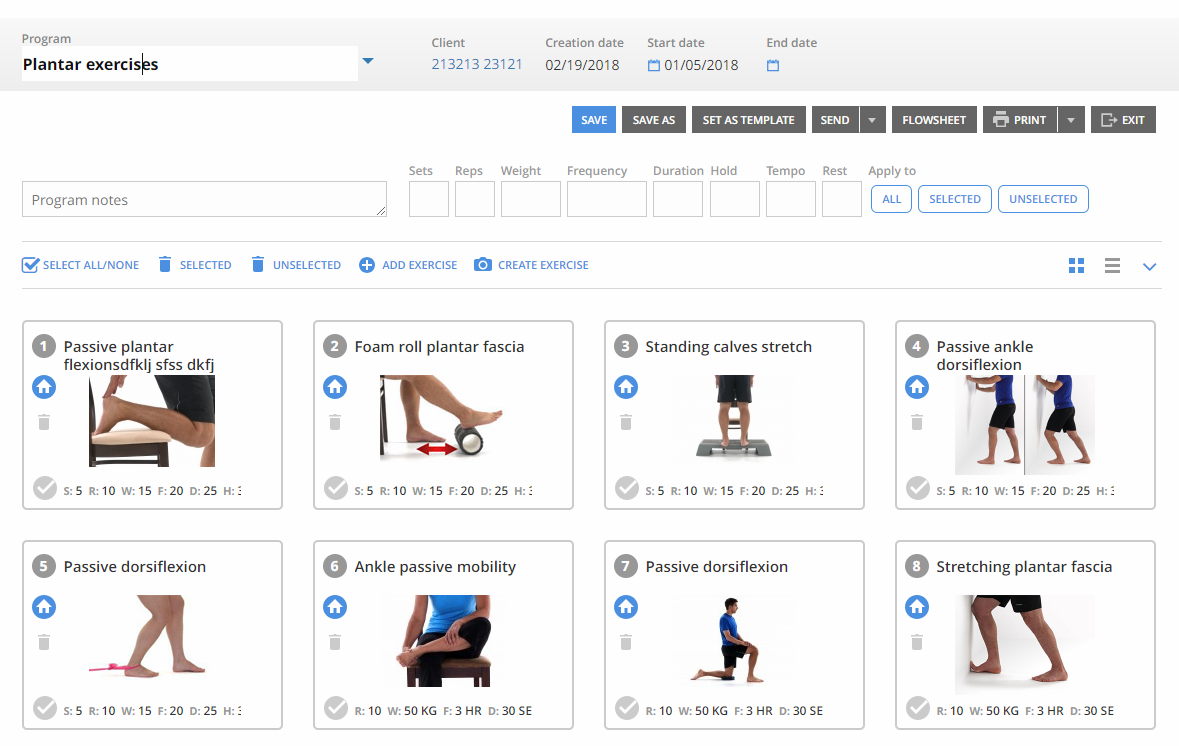1179x746 pixels.
Task: Click the PRINT button
Action: 1020,120
